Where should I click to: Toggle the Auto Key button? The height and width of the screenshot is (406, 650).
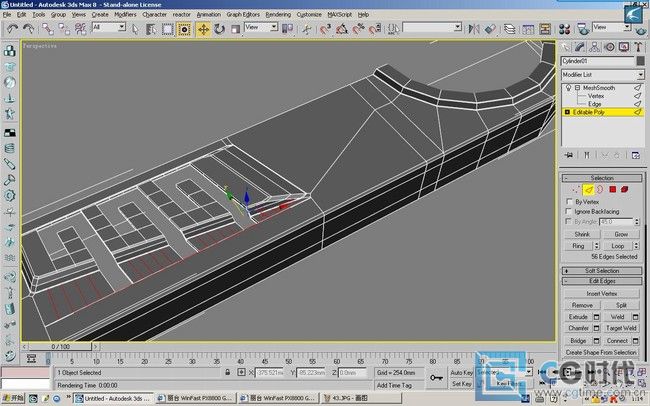[461, 373]
